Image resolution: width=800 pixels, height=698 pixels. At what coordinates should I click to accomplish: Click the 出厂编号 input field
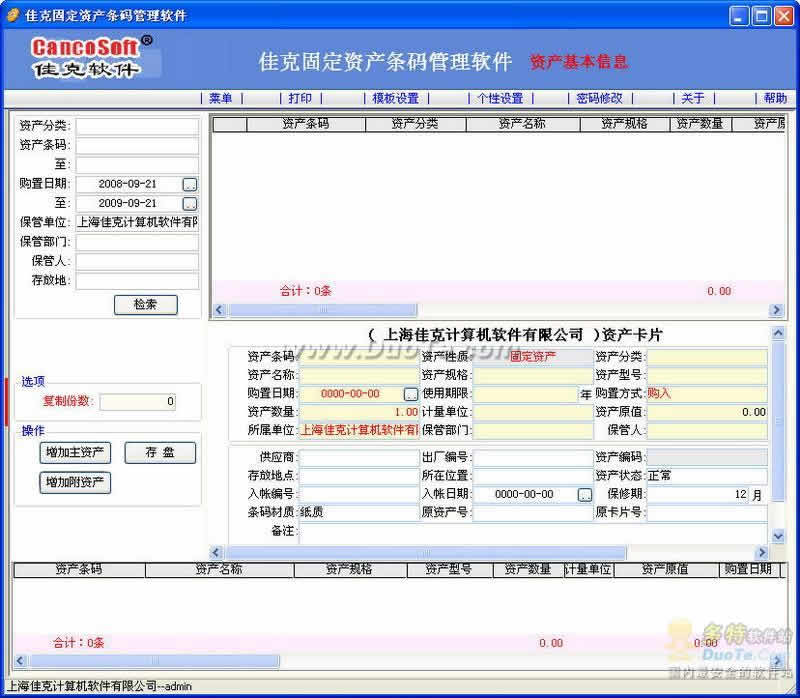click(x=533, y=457)
